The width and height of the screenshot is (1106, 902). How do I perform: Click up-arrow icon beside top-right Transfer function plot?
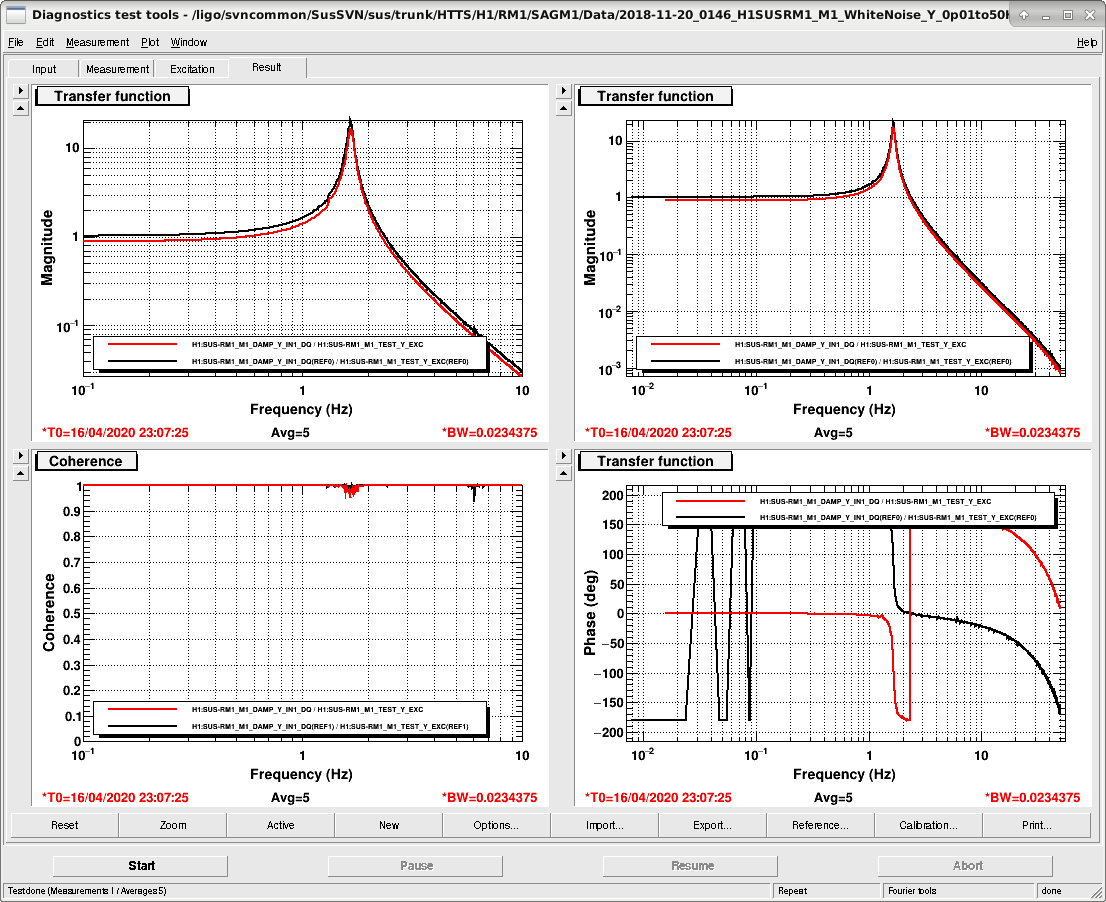pos(563,109)
